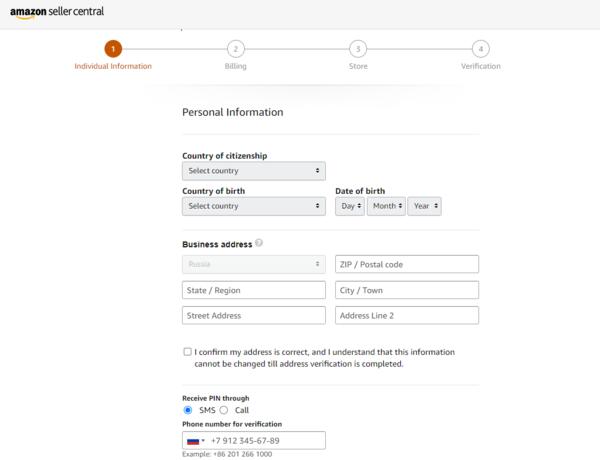Click the Business address help icon

point(259,243)
